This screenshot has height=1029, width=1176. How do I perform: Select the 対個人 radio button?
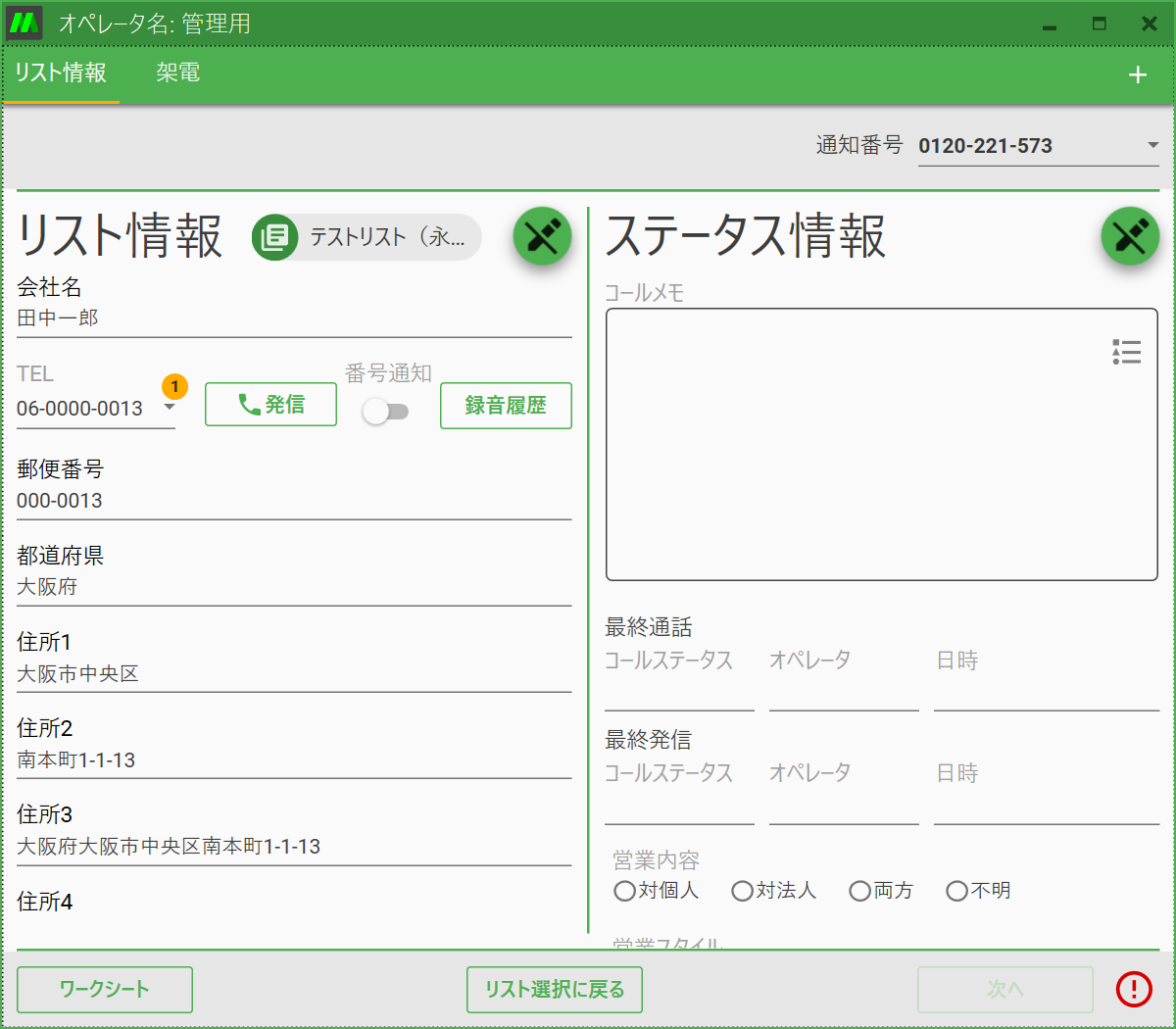pos(624,891)
